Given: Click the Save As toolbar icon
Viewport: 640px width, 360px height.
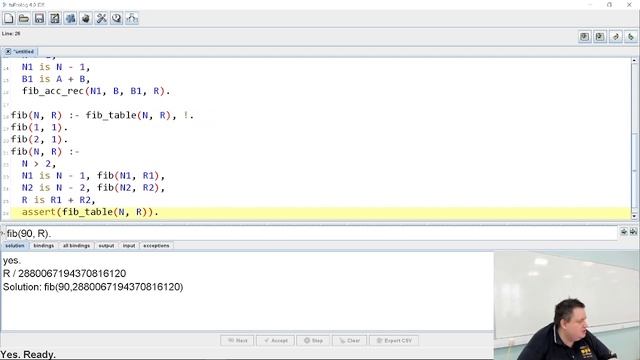Looking at the screenshot, I should tap(55, 18).
